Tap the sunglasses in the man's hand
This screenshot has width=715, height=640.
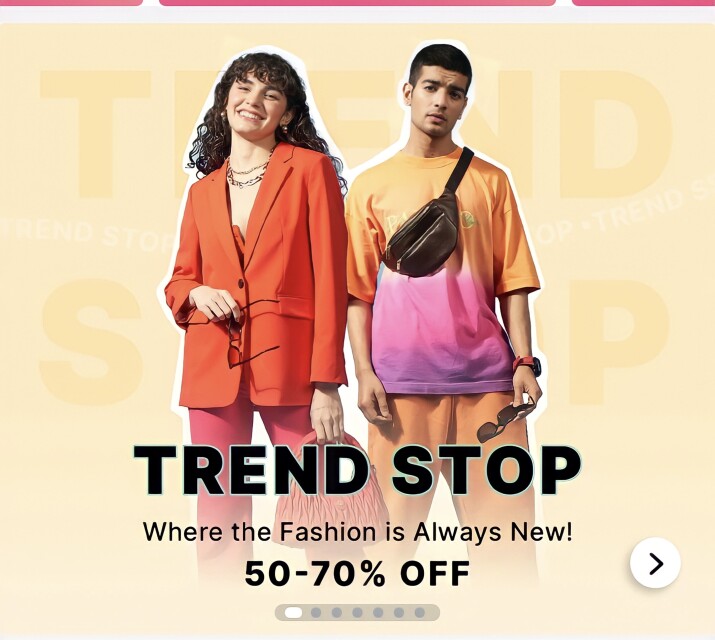coord(505,419)
